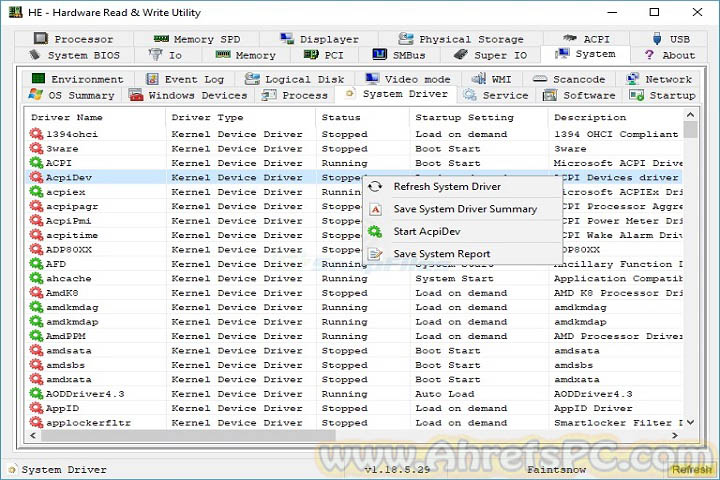Choose Save System Driver Summary menu entry
The height and width of the screenshot is (480, 720).
(x=463, y=209)
